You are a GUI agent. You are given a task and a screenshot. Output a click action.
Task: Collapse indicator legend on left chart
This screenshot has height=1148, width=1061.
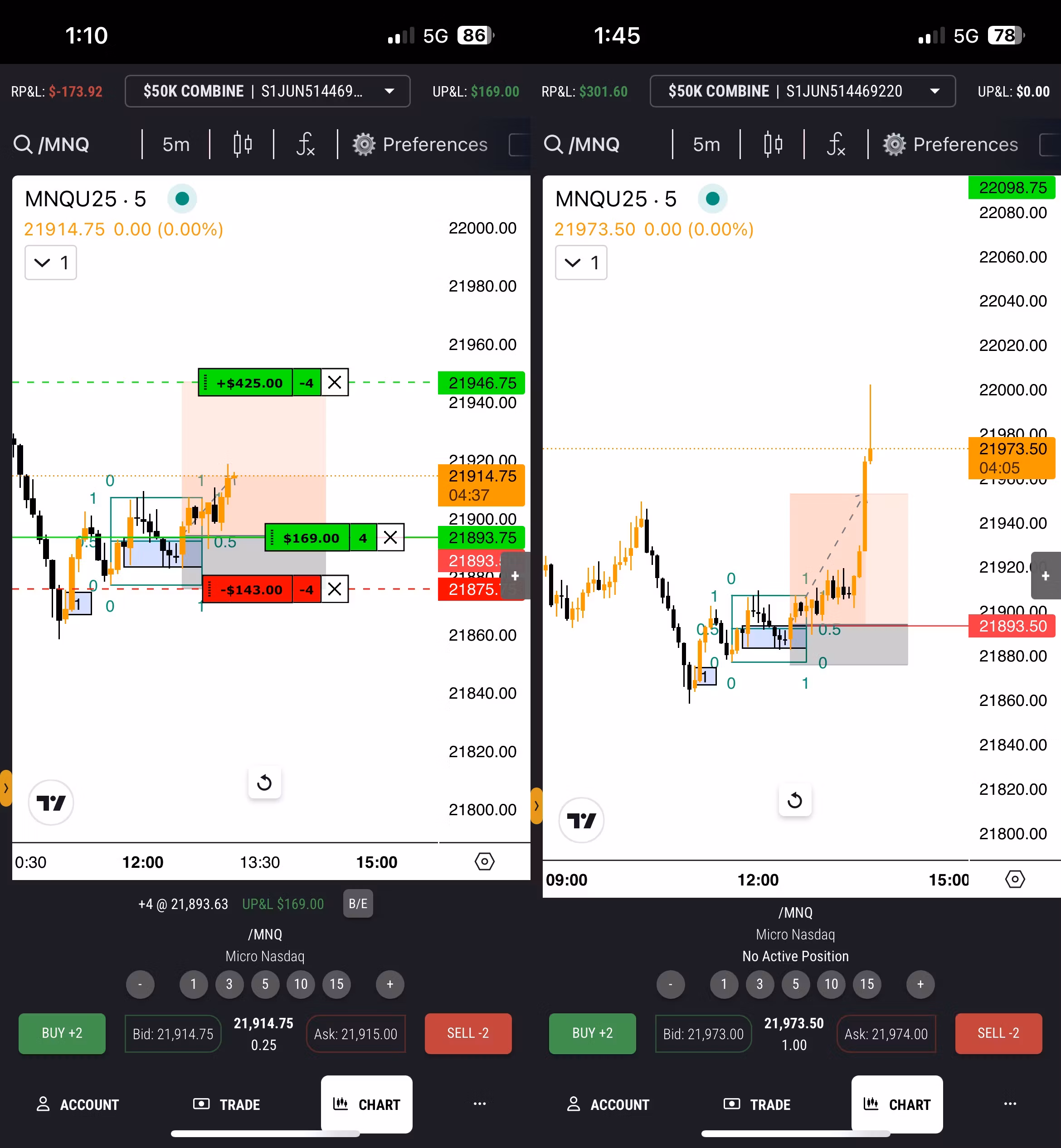coord(50,263)
